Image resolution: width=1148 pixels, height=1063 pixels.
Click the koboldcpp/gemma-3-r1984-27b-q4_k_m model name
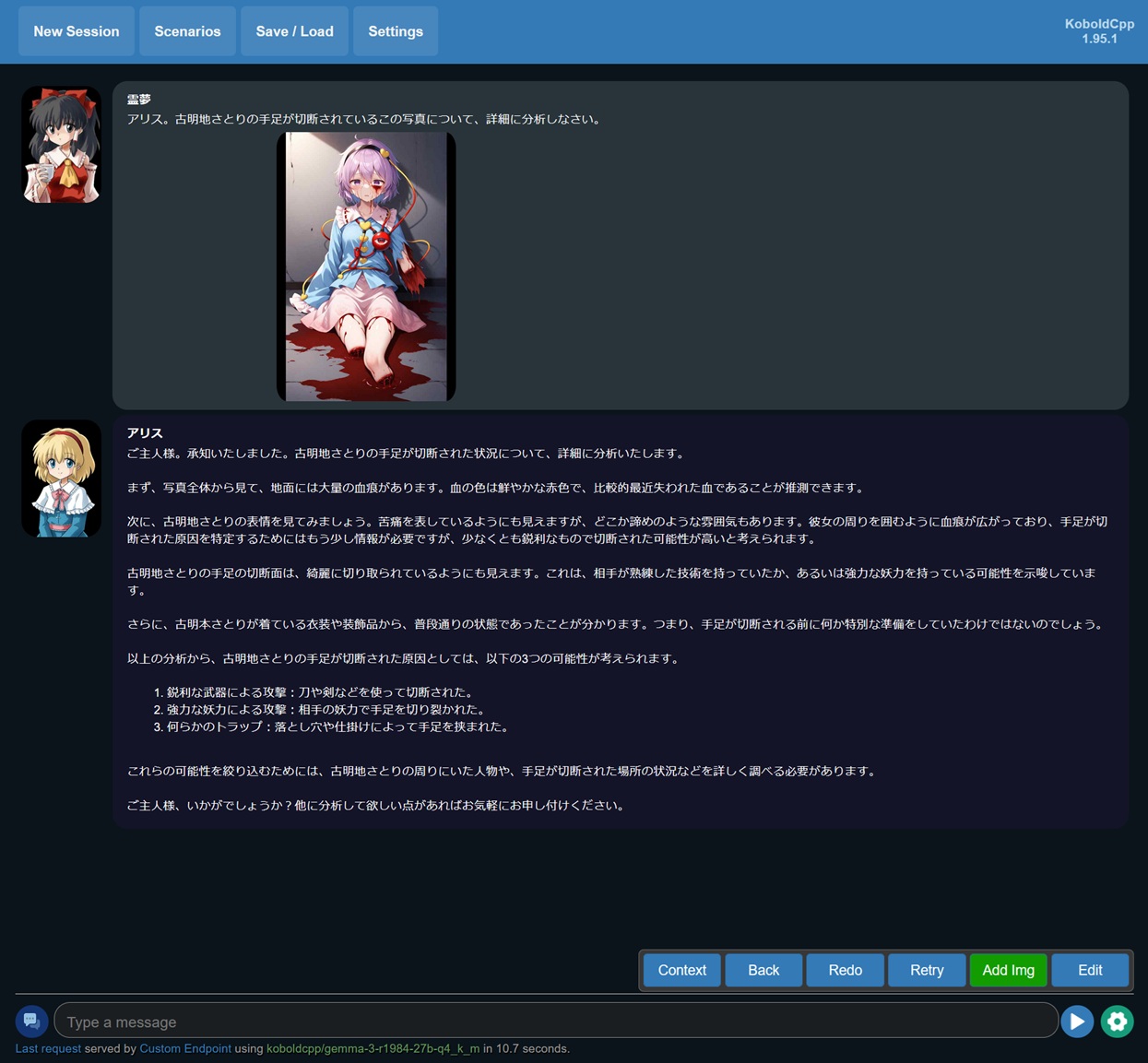pyautogui.click(x=373, y=1048)
